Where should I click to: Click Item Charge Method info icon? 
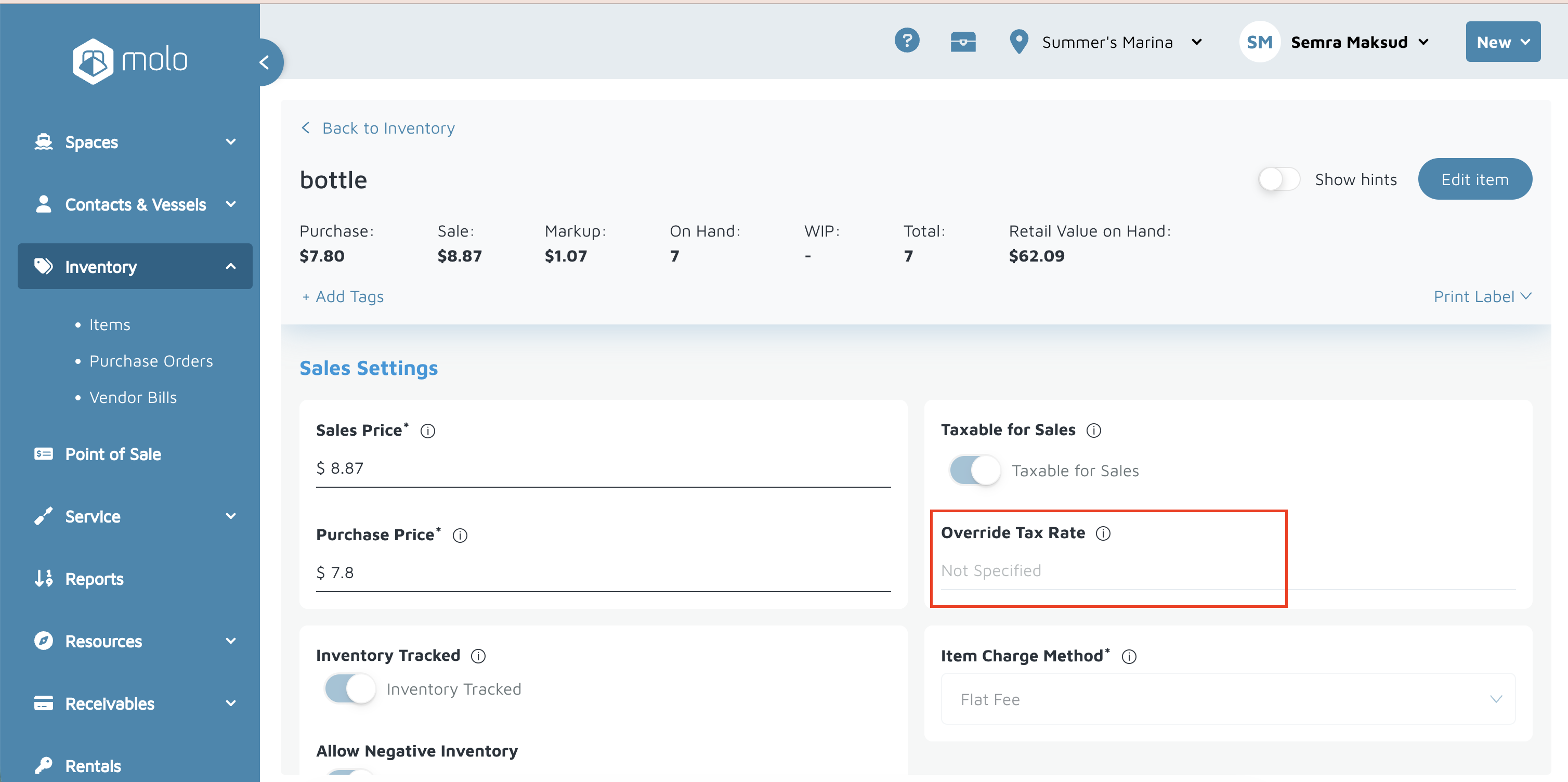pos(1129,656)
